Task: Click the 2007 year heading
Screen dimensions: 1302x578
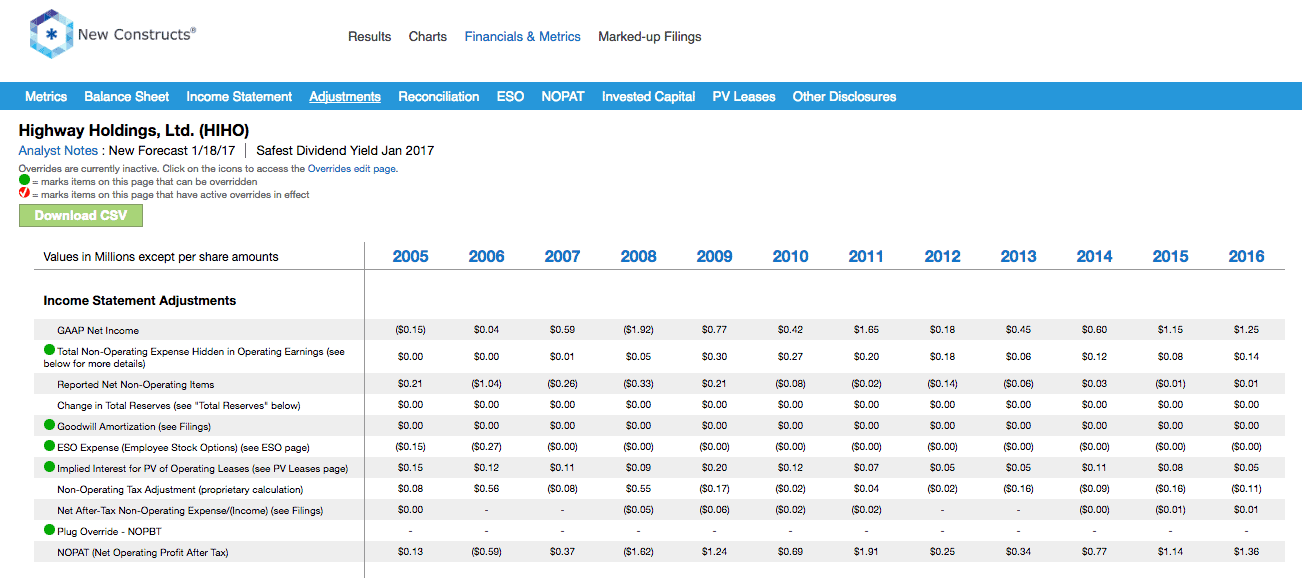Action: 563,257
